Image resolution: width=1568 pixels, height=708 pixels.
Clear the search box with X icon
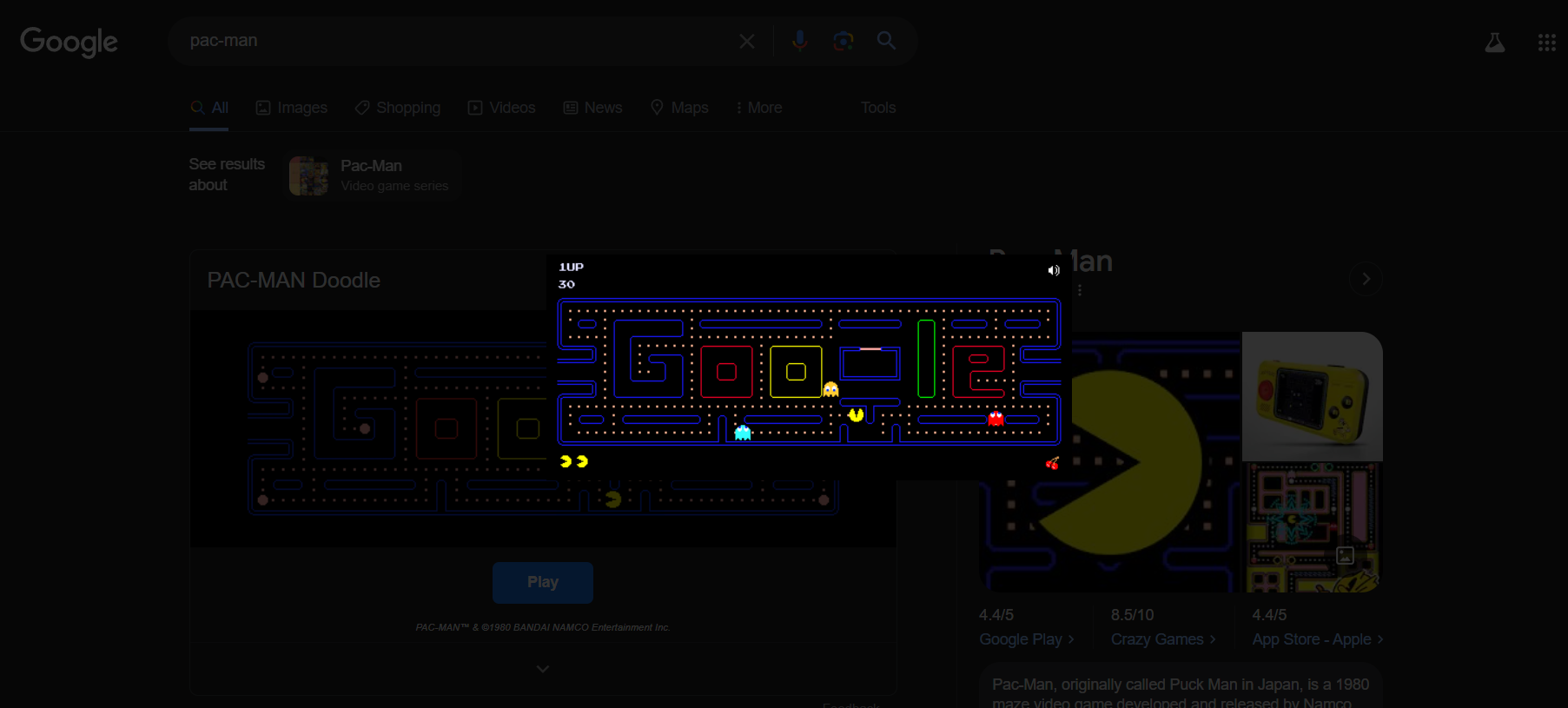coord(746,41)
